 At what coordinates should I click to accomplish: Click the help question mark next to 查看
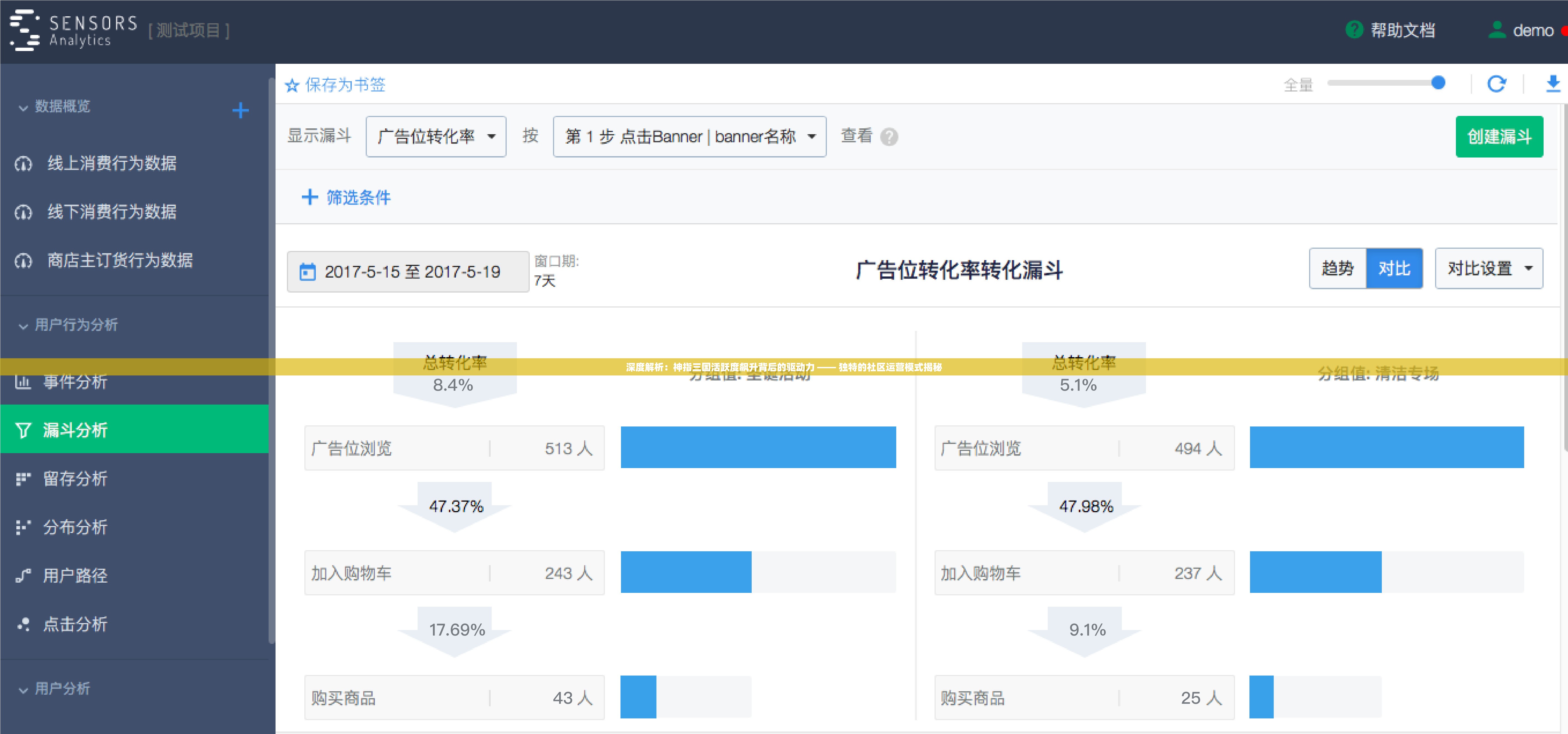[x=889, y=137]
